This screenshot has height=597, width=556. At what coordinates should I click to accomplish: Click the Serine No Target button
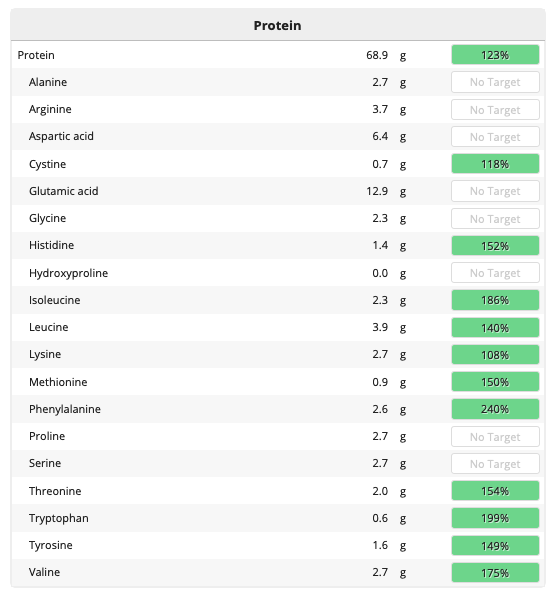(x=495, y=463)
